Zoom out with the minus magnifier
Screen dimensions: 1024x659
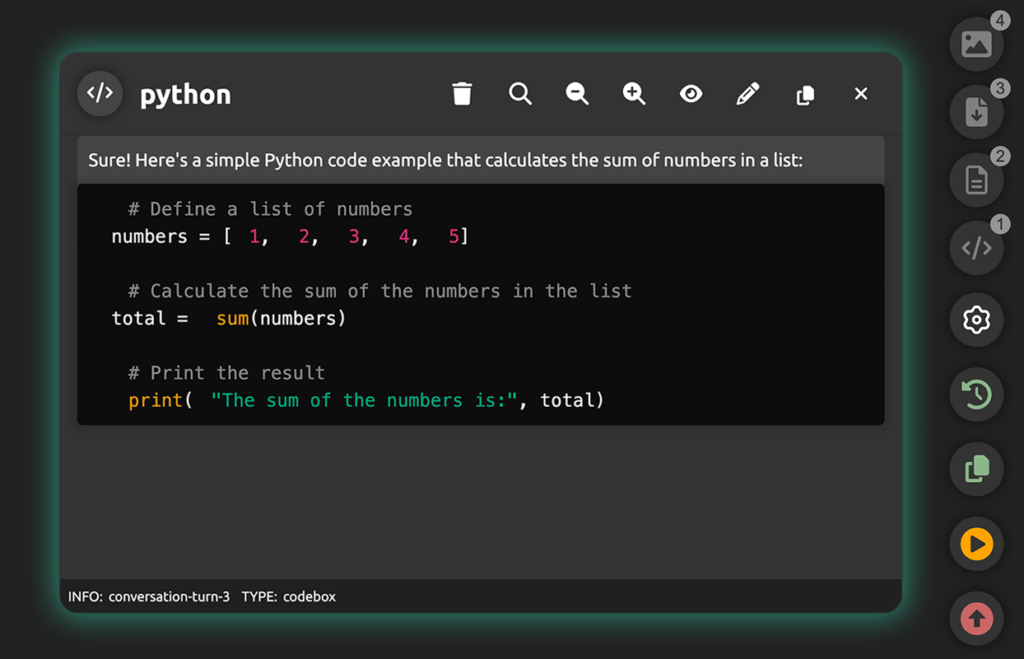[577, 94]
